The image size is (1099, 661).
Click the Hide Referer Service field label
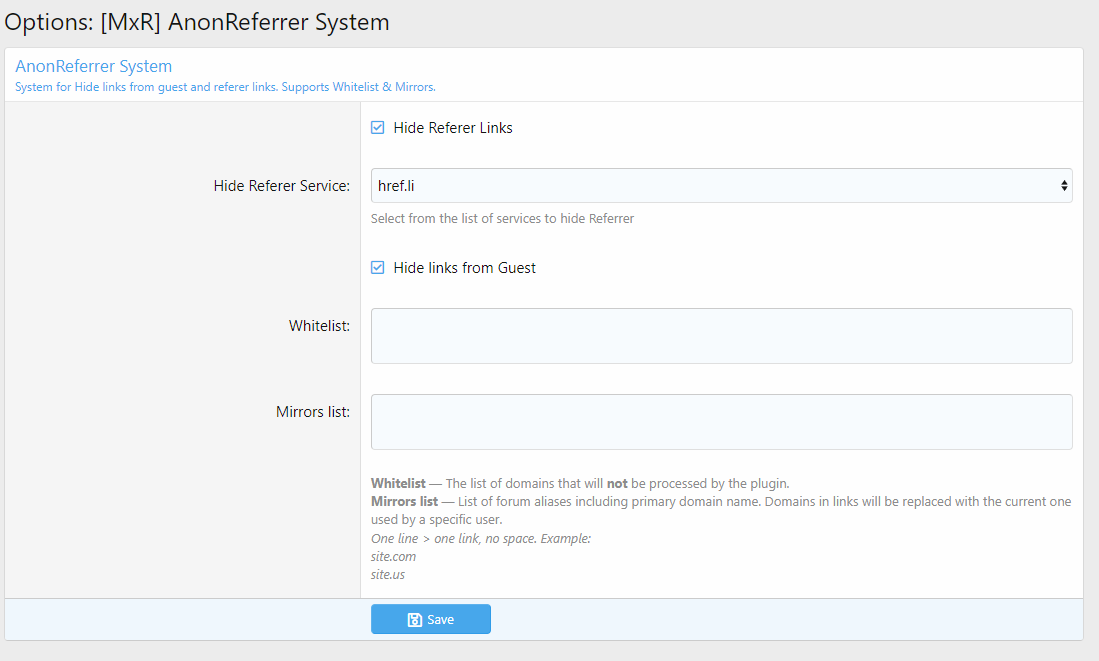(x=281, y=185)
